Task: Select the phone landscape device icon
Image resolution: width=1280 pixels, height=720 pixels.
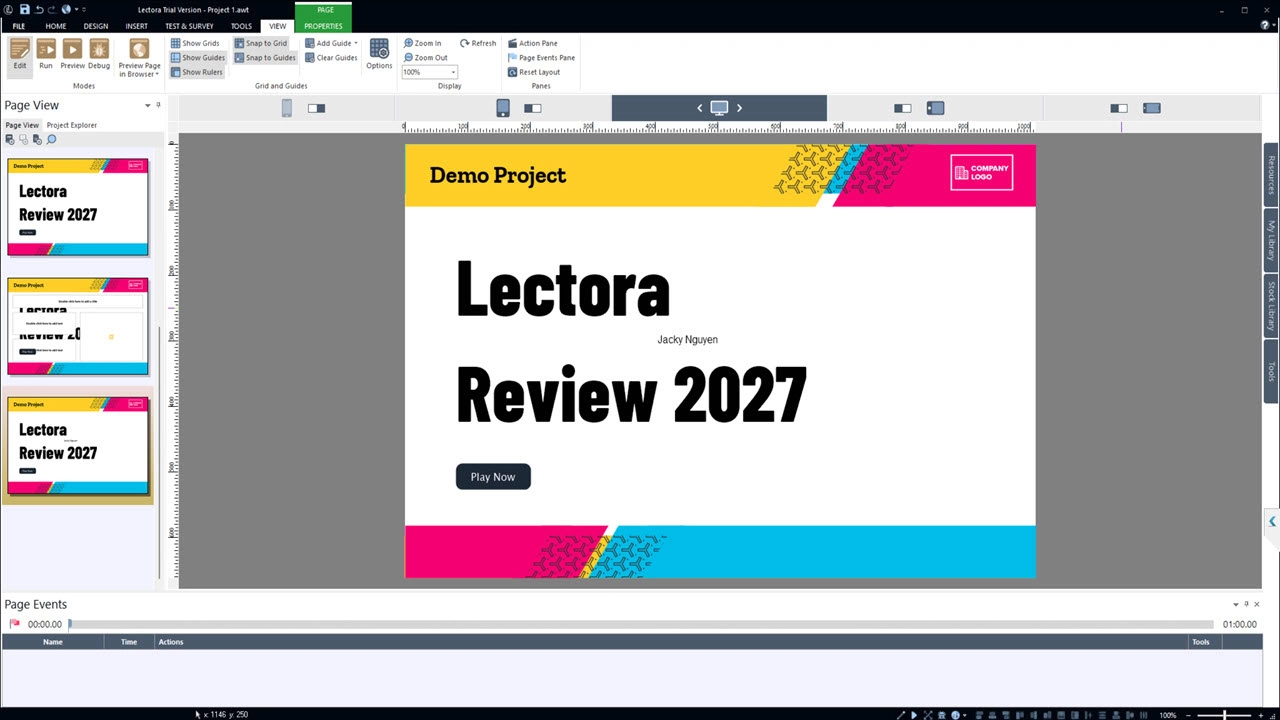Action: click(1152, 108)
